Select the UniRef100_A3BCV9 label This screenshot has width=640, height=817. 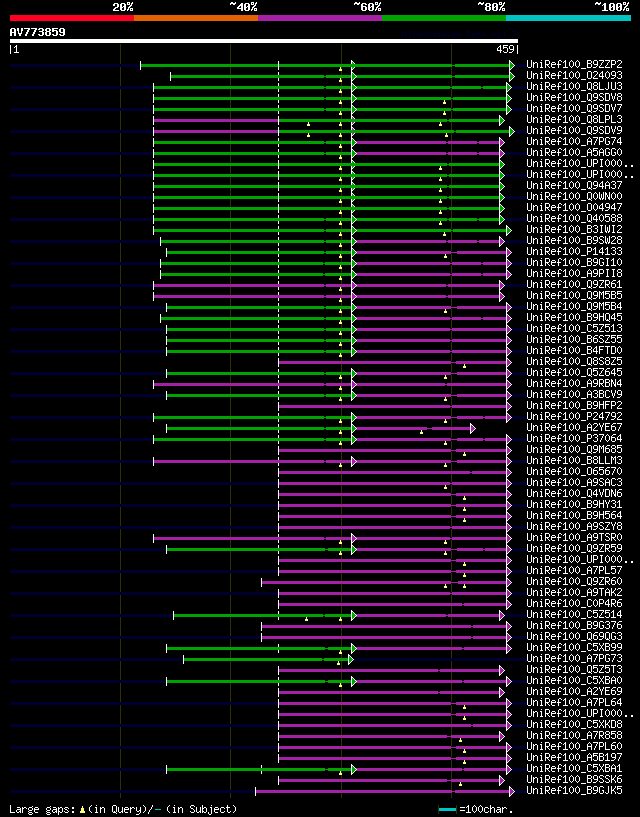(574, 394)
